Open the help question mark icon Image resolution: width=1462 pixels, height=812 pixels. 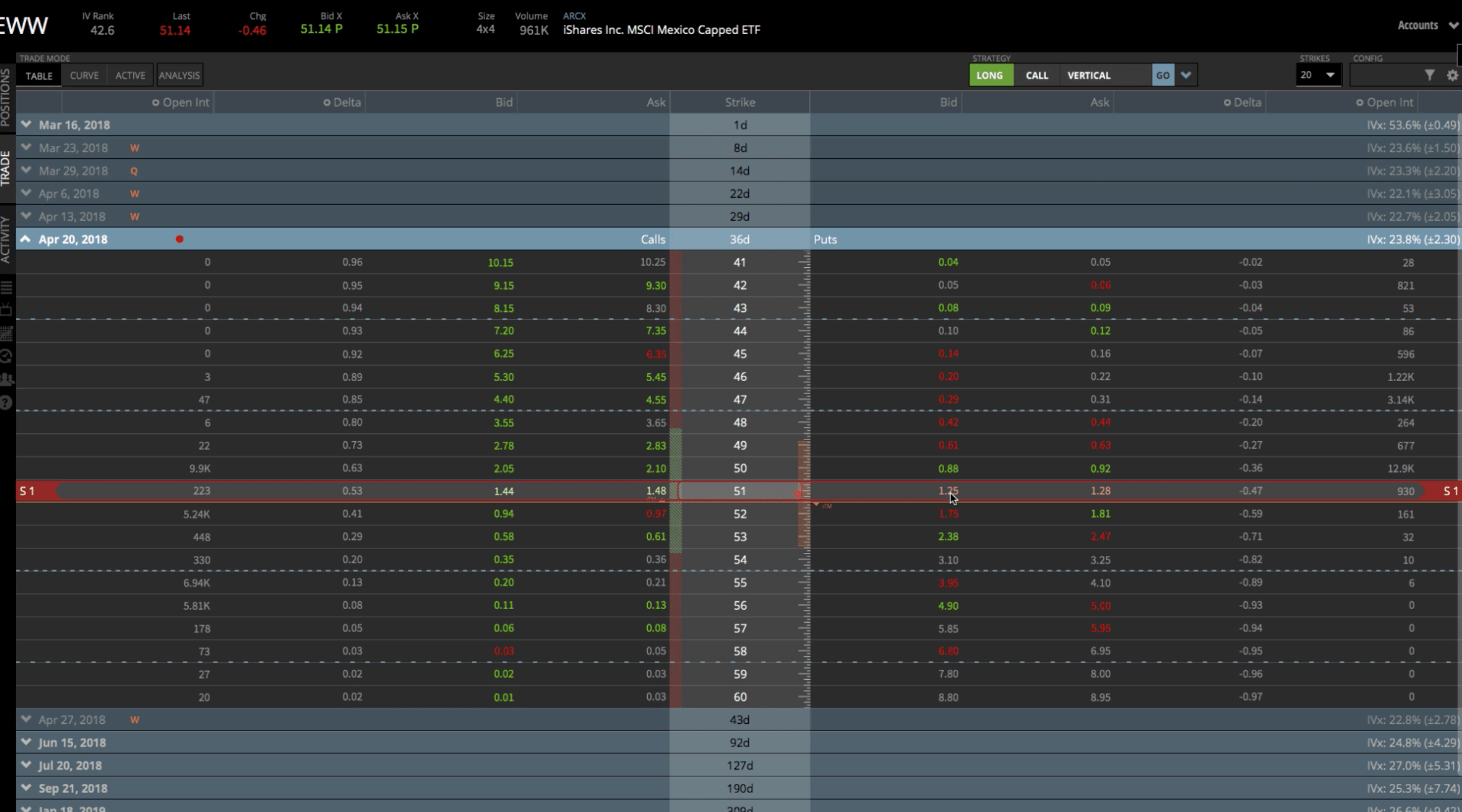(x=7, y=402)
